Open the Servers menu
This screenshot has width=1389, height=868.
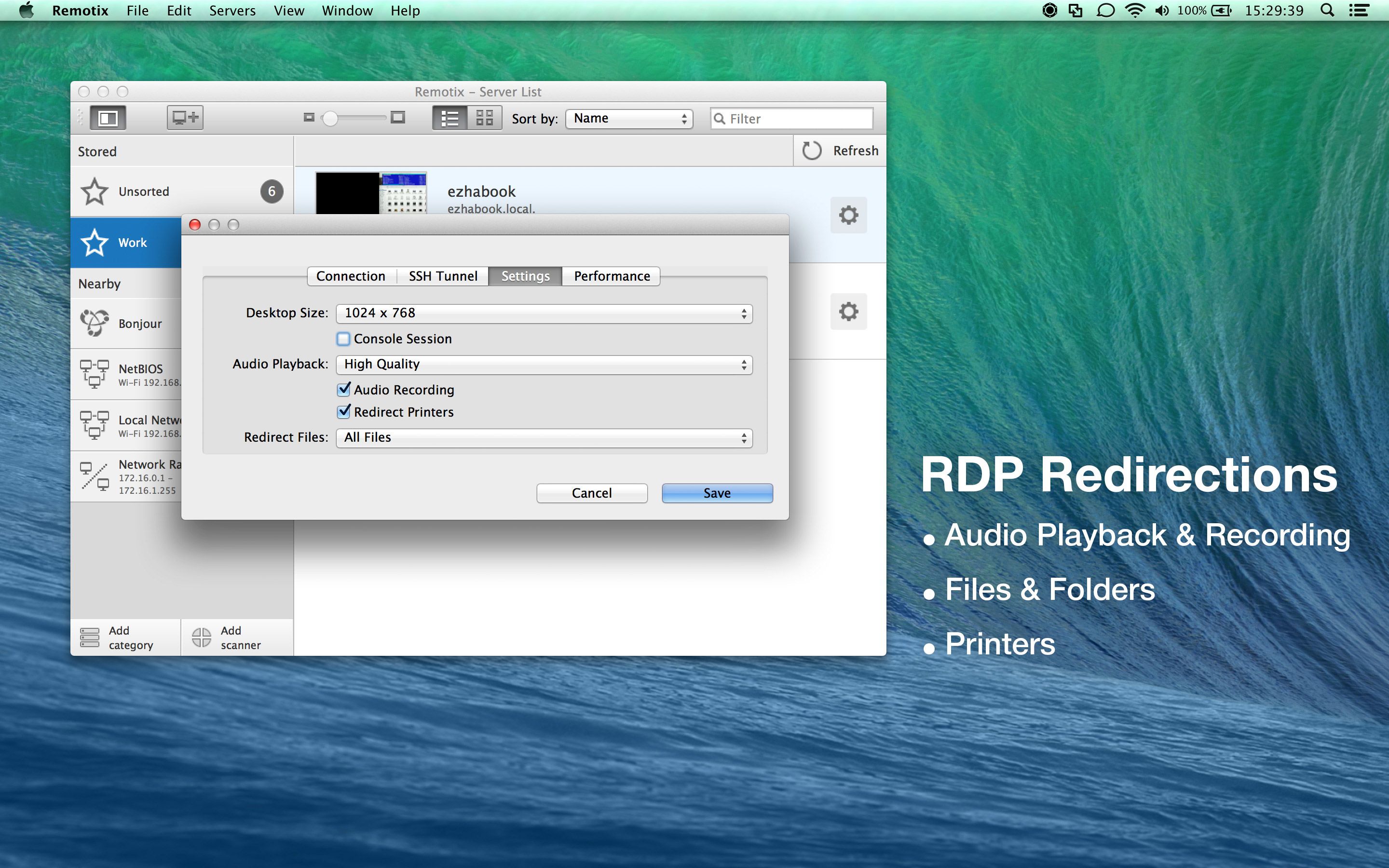tap(232, 10)
